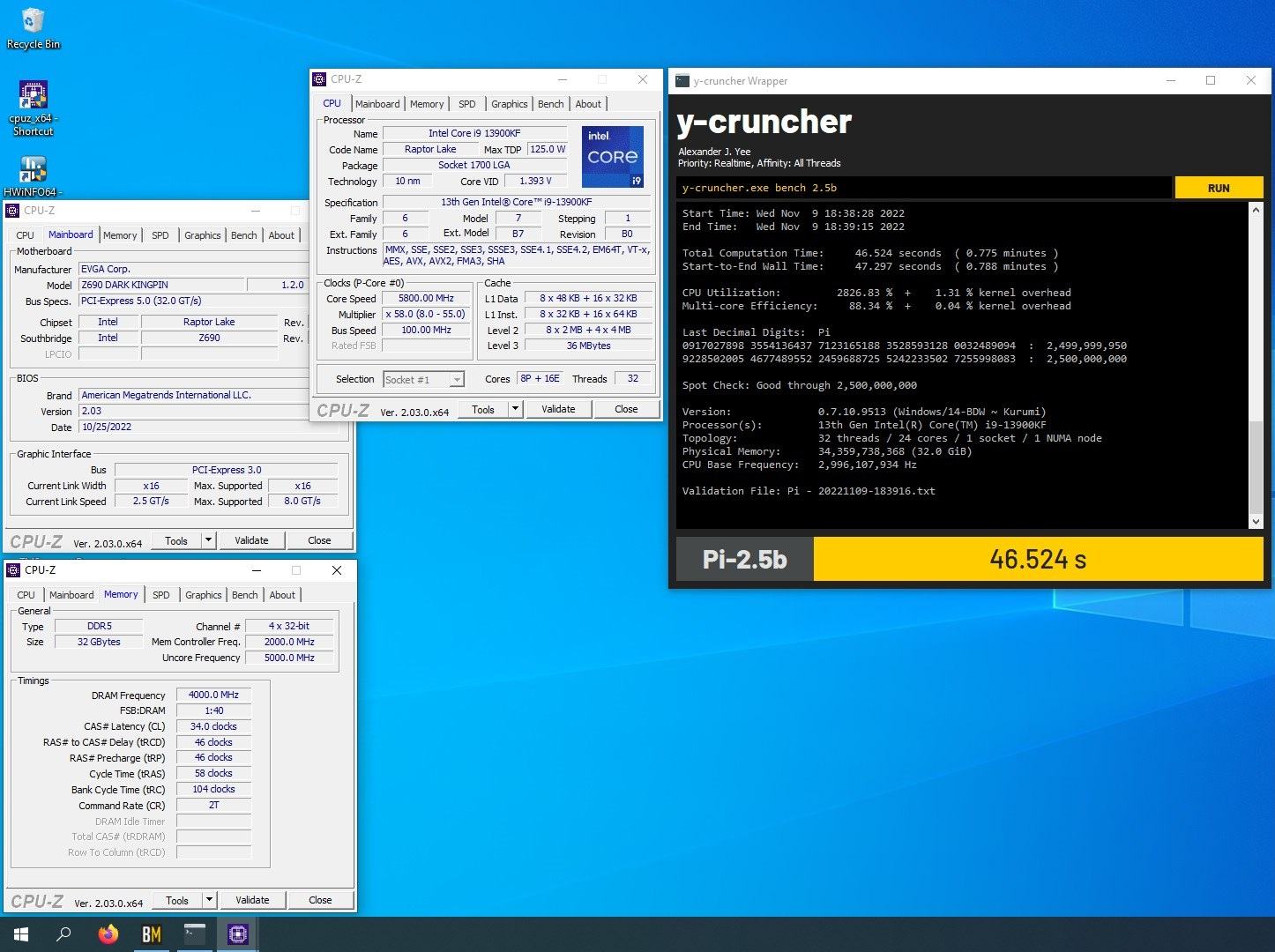This screenshot has width=1275, height=952.
Task: Select Graphics tab in Memory window
Action: [204, 595]
